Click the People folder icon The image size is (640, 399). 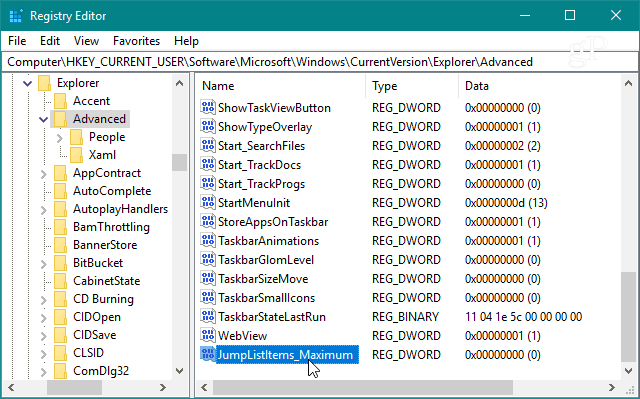(76, 137)
